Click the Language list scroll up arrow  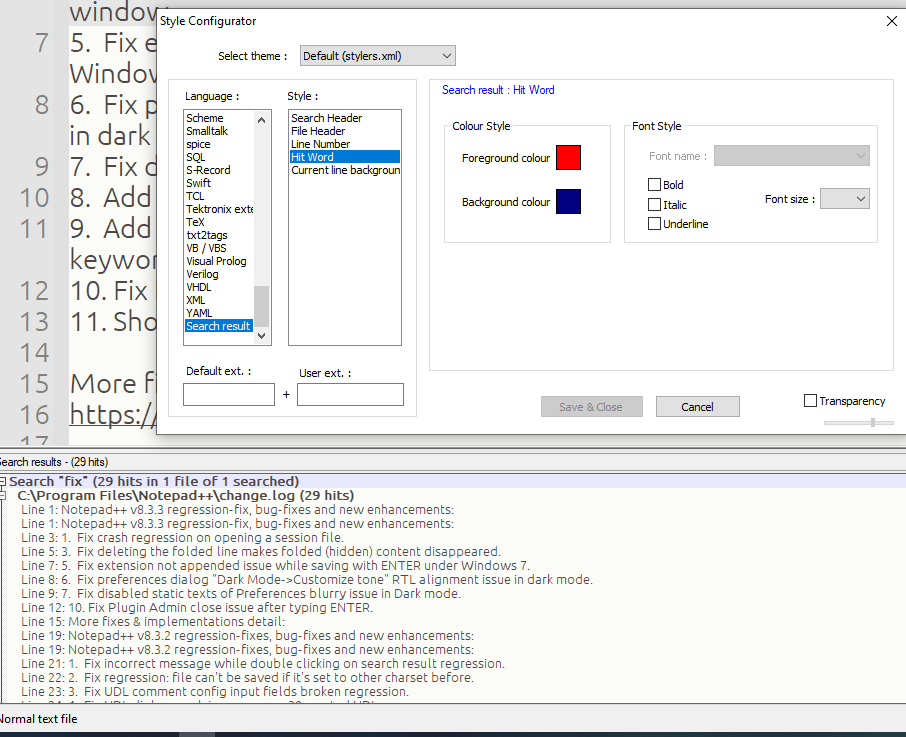pos(261,120)
